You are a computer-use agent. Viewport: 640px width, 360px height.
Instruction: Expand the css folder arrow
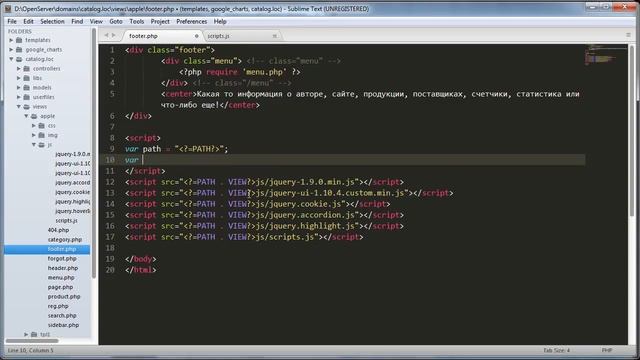[x=34, y=126]
